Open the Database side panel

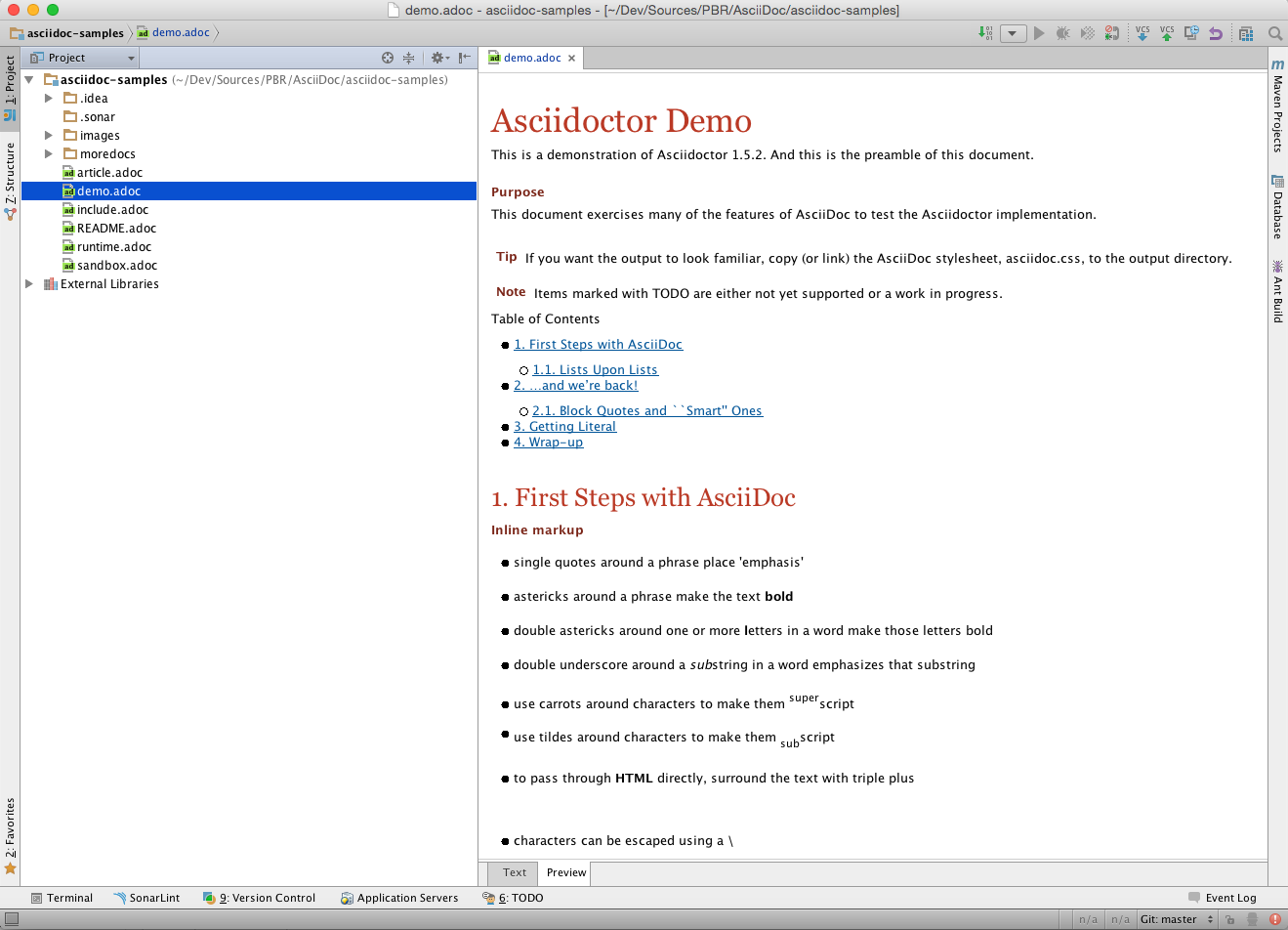(1277, 206)
